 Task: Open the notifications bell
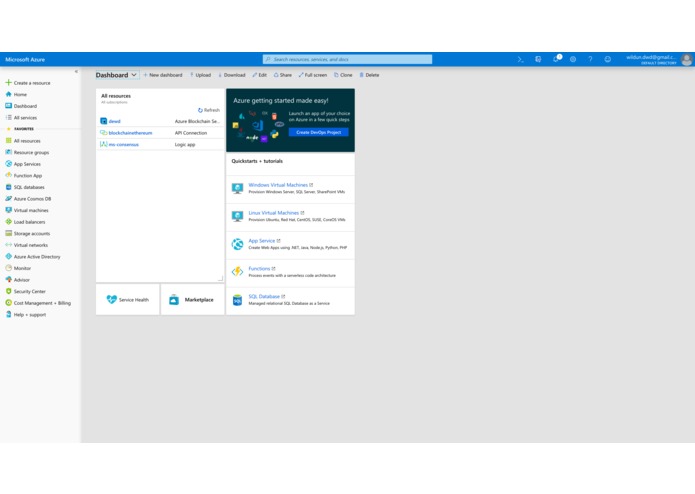point(556,59)
